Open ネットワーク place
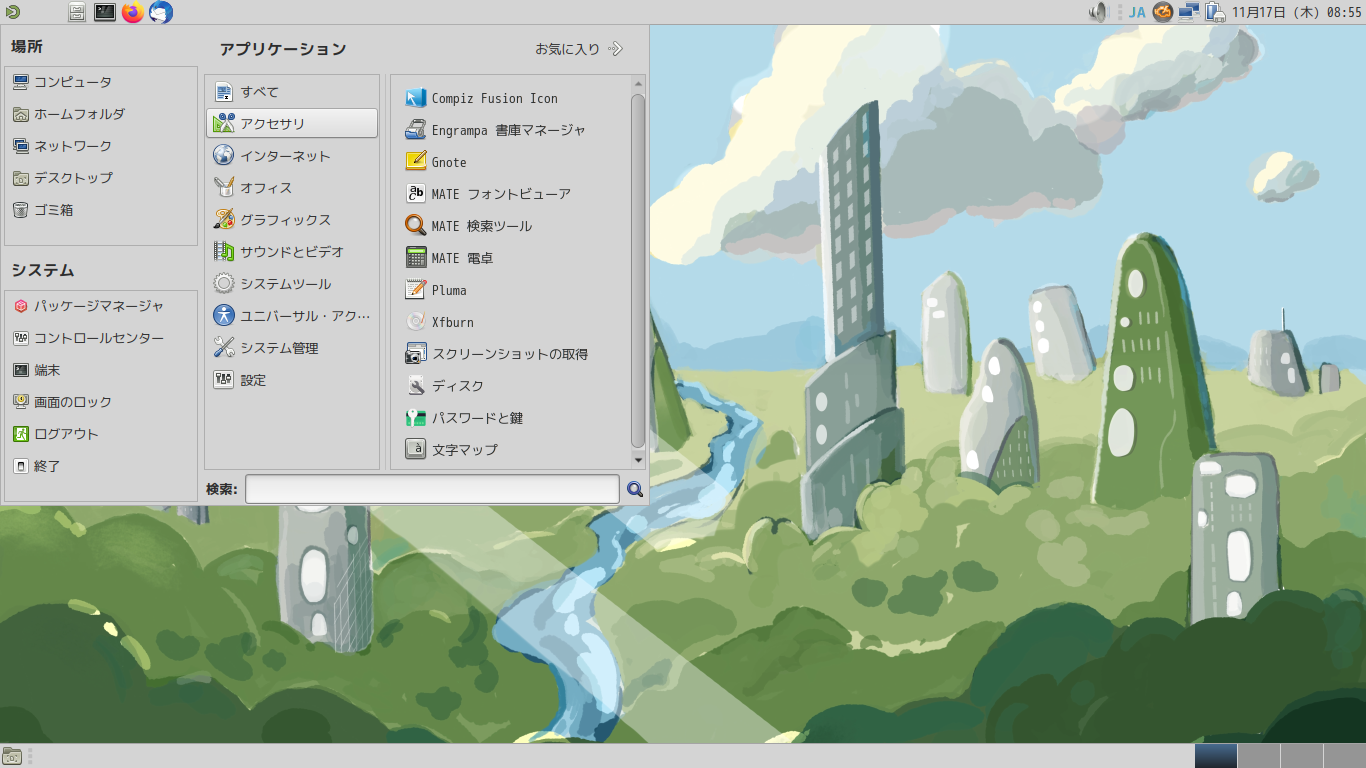The width and height of the screenshot is (1366, 768). 101,146
